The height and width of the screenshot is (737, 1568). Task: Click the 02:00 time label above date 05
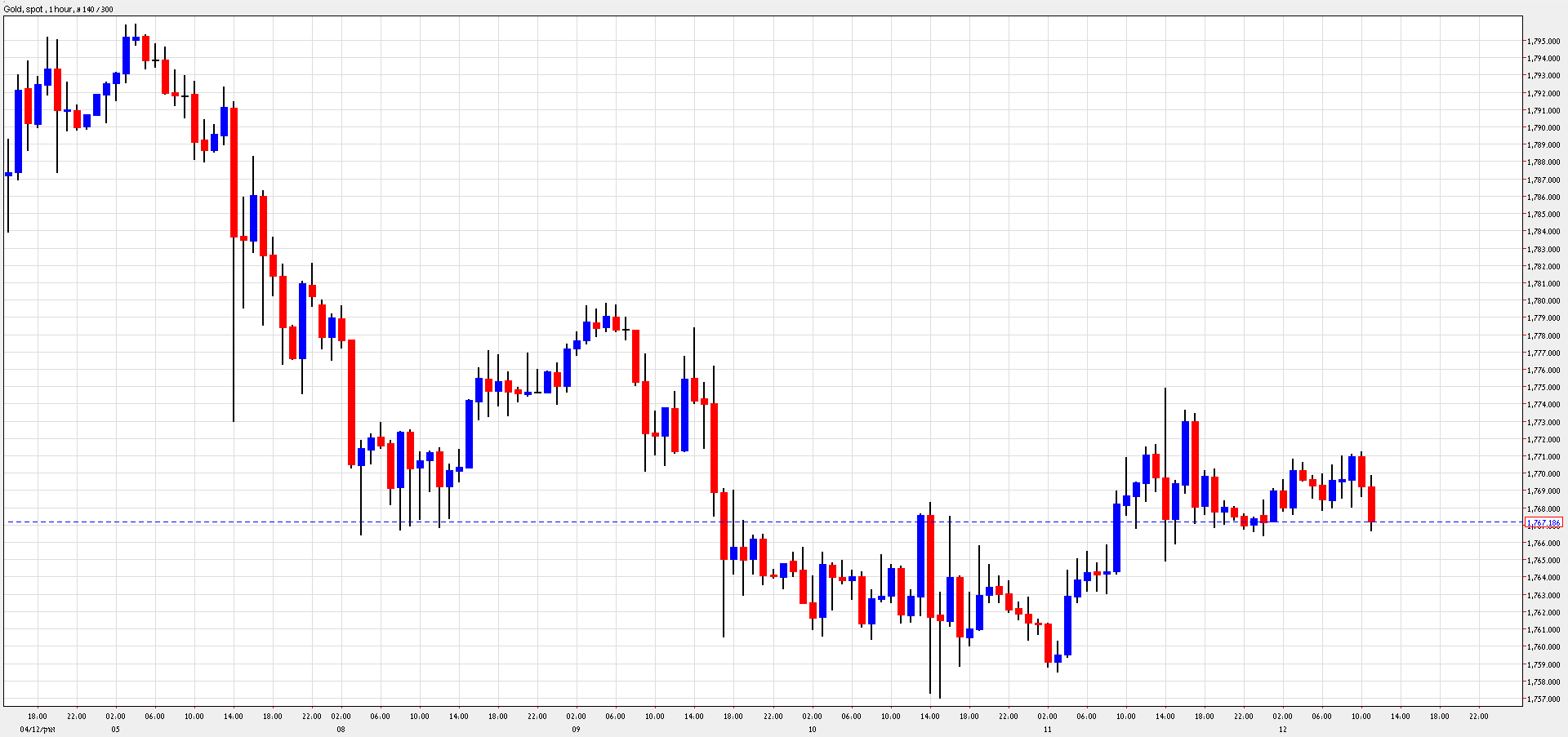point(115,717)
